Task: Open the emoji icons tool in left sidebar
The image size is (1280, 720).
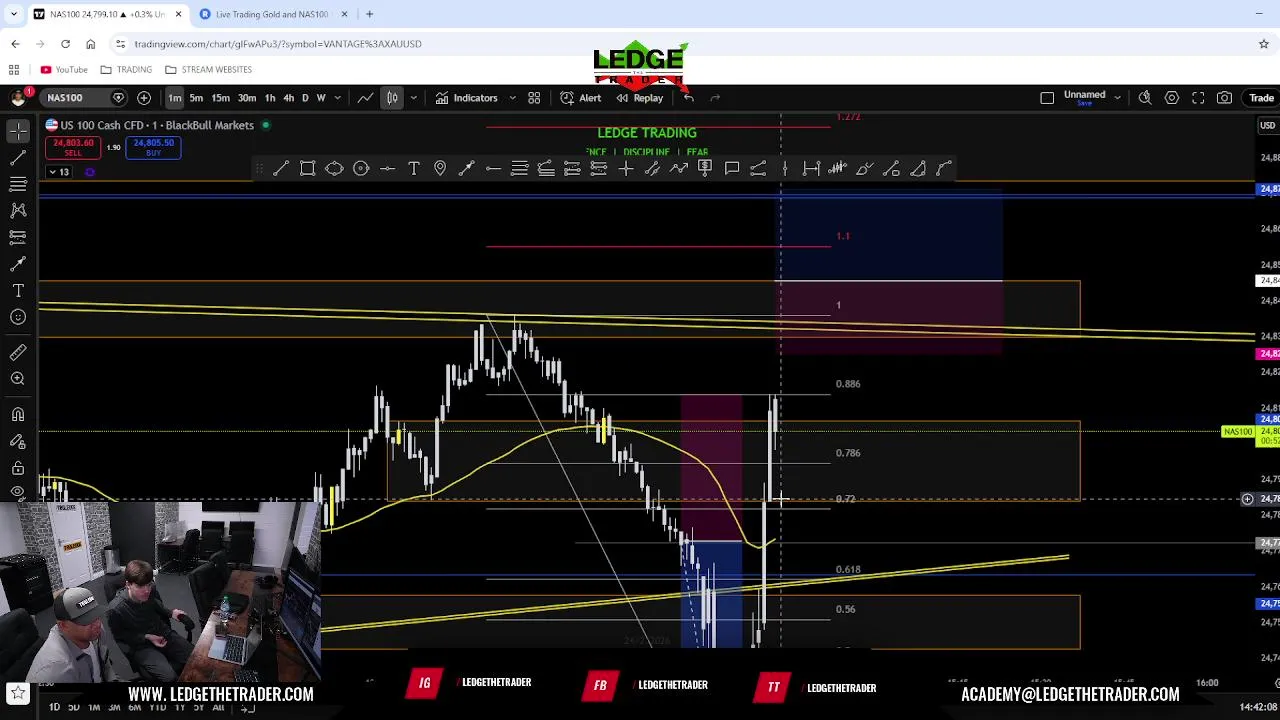Action: click(18, 317)
